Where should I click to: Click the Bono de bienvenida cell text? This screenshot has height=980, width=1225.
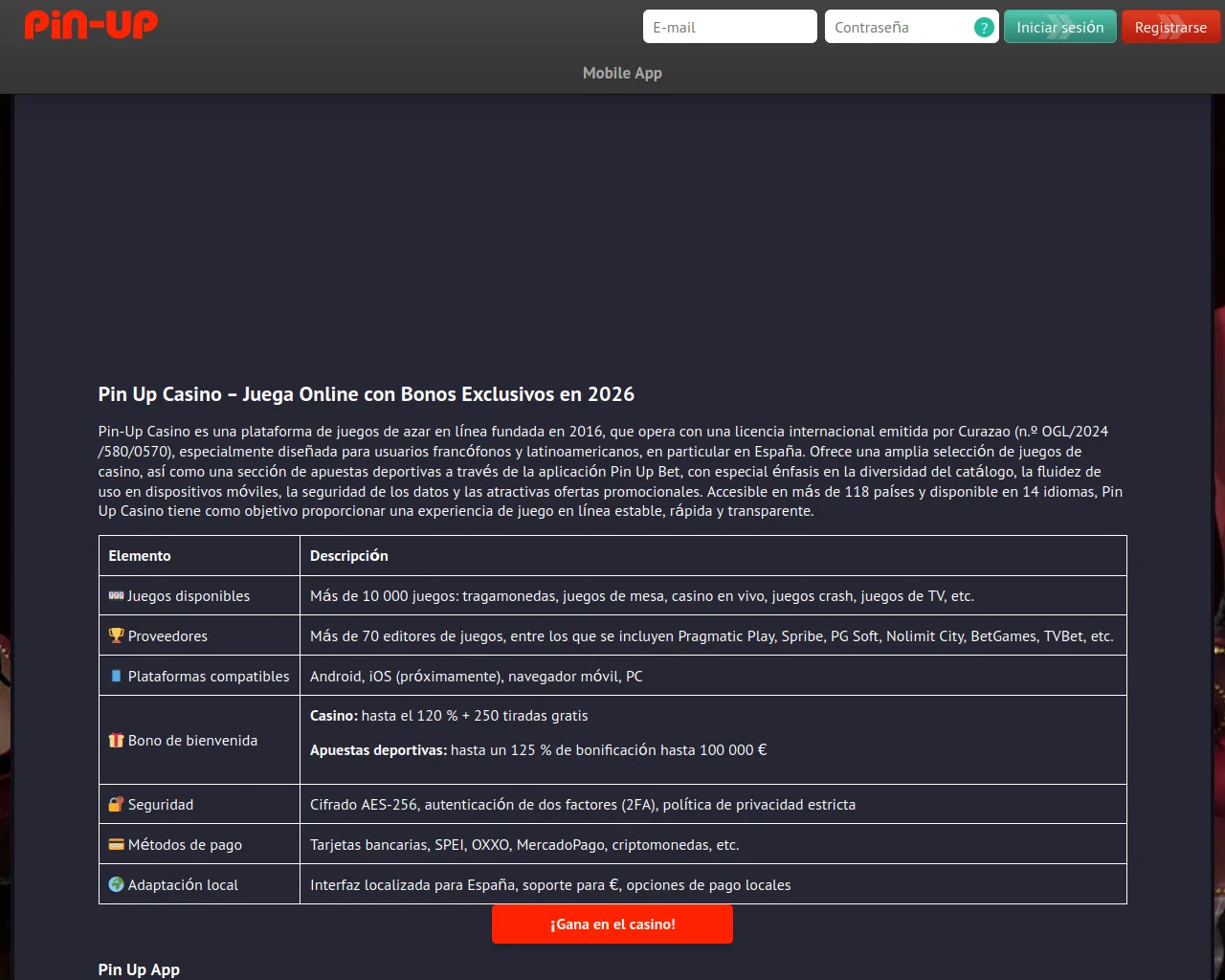coord(192,741)
